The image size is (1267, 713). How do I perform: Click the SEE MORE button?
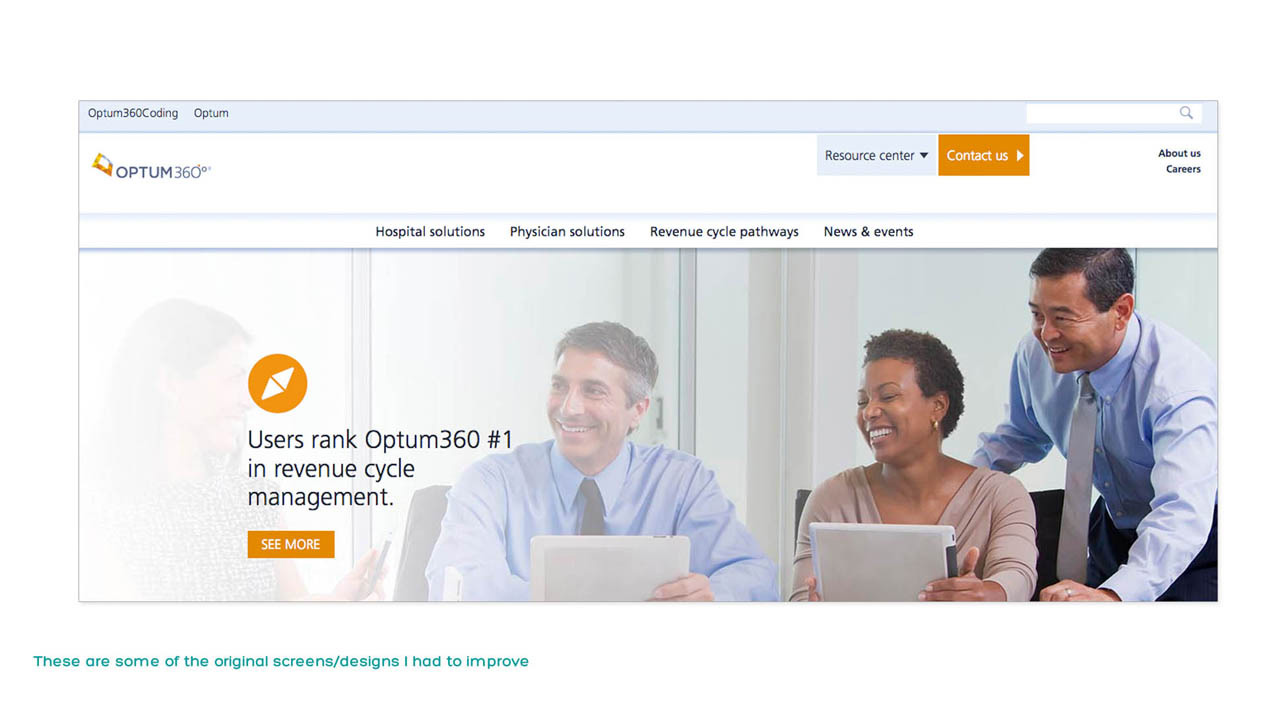click(x=291, y=544)
